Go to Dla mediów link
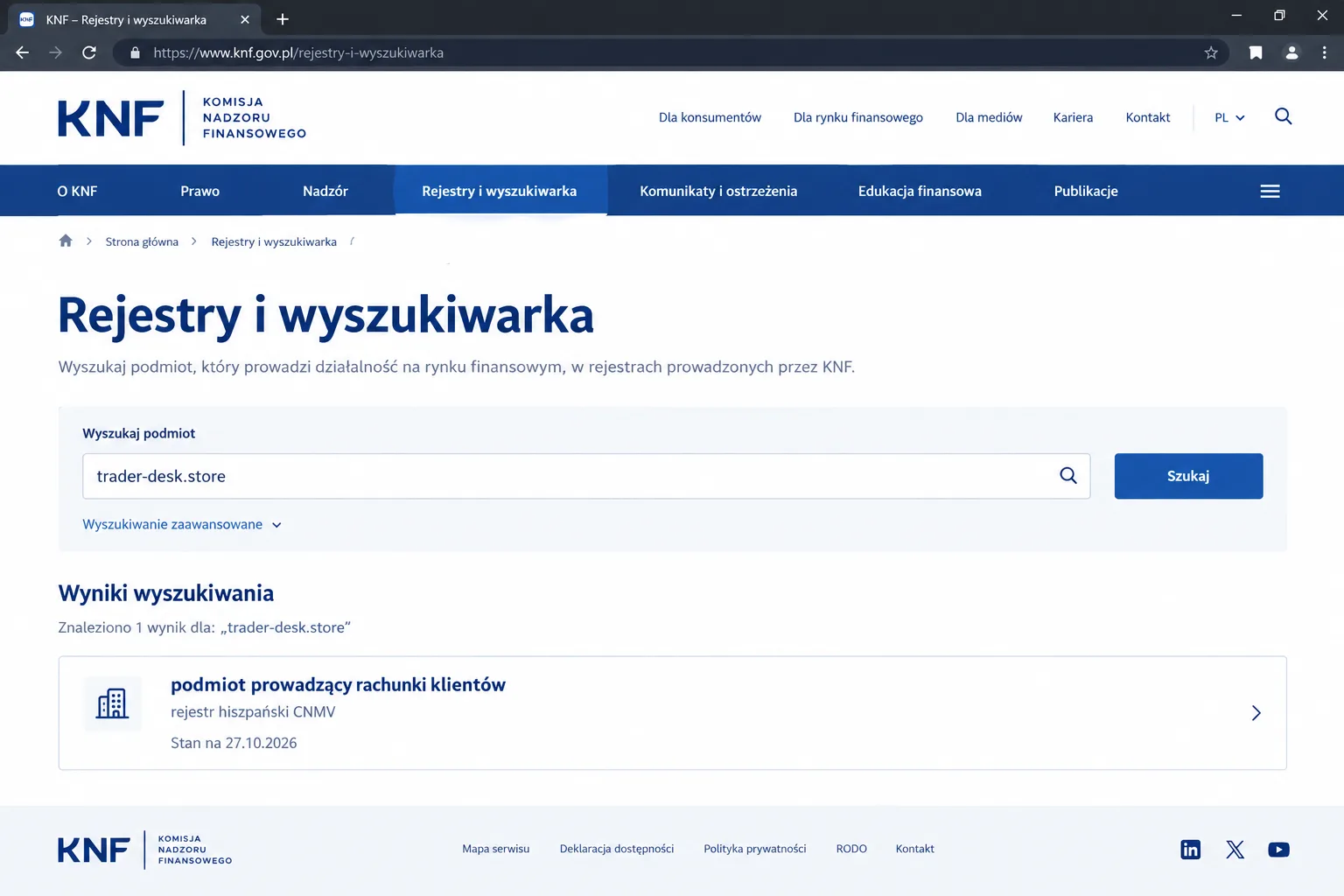 click(989, 117)
